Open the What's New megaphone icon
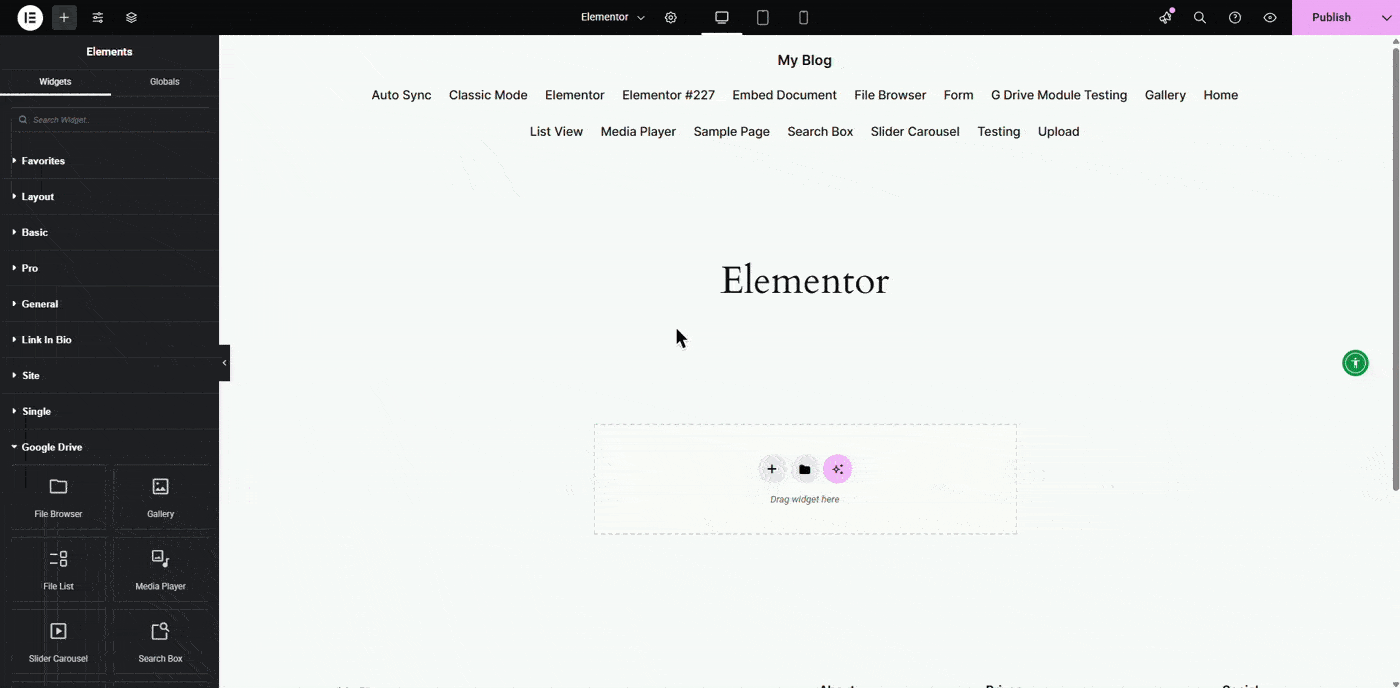The width and height of the screenshot is (1400, 688). 1165,17
